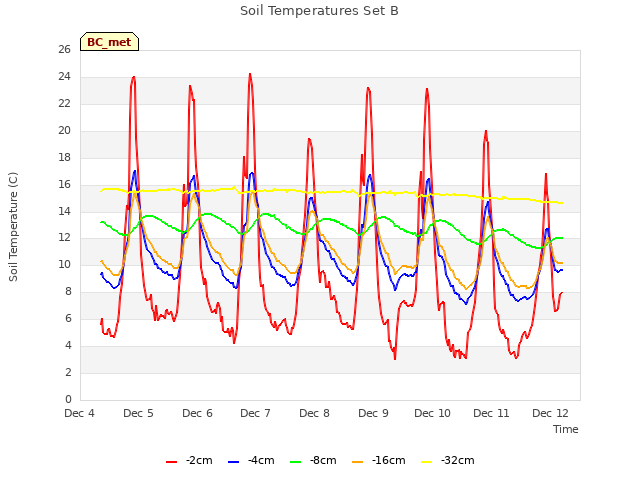Click the Dec 7 x-axis tick label

(256, 413)
